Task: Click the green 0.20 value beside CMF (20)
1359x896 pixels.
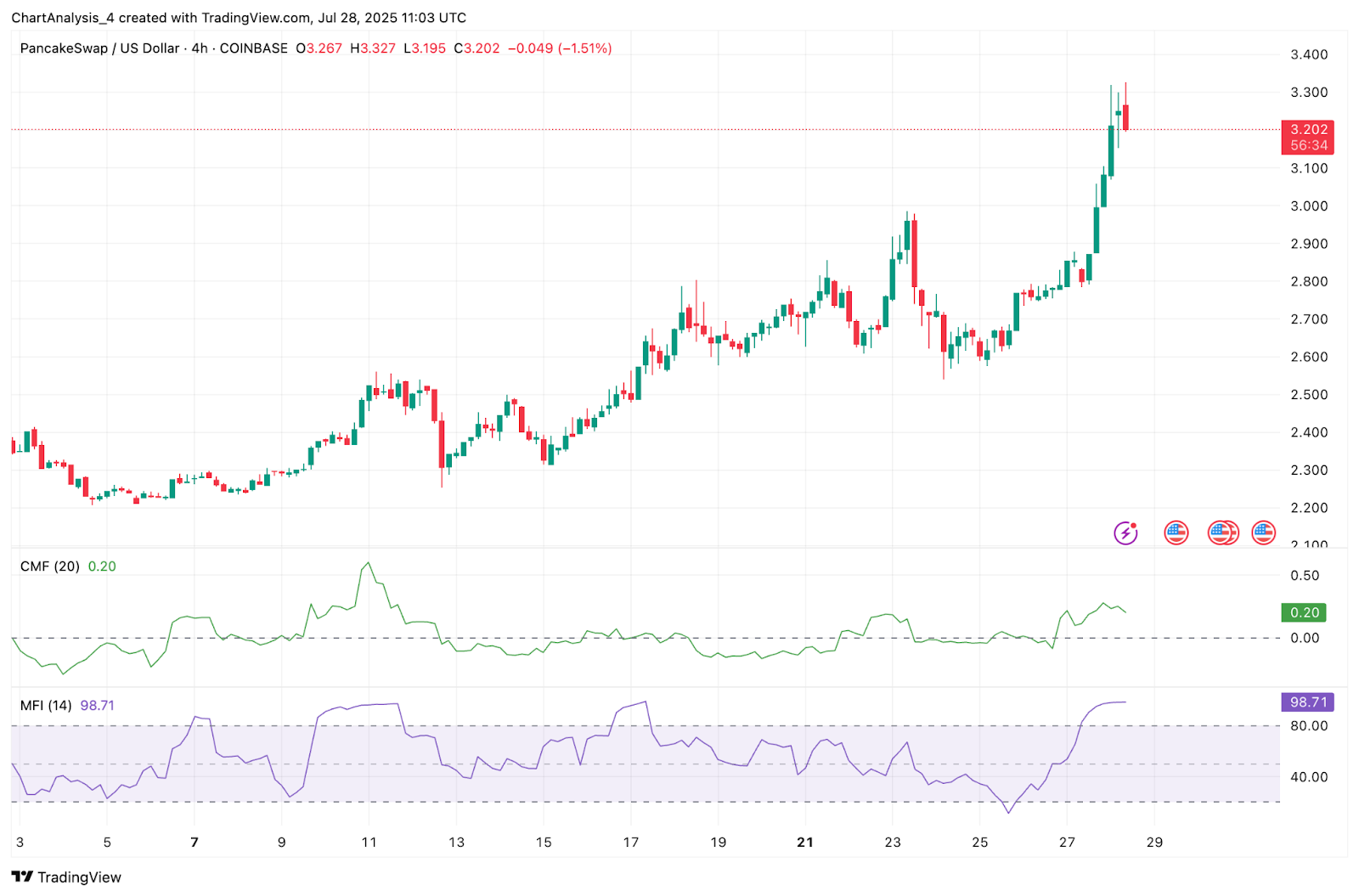Action: coord(102,566)
